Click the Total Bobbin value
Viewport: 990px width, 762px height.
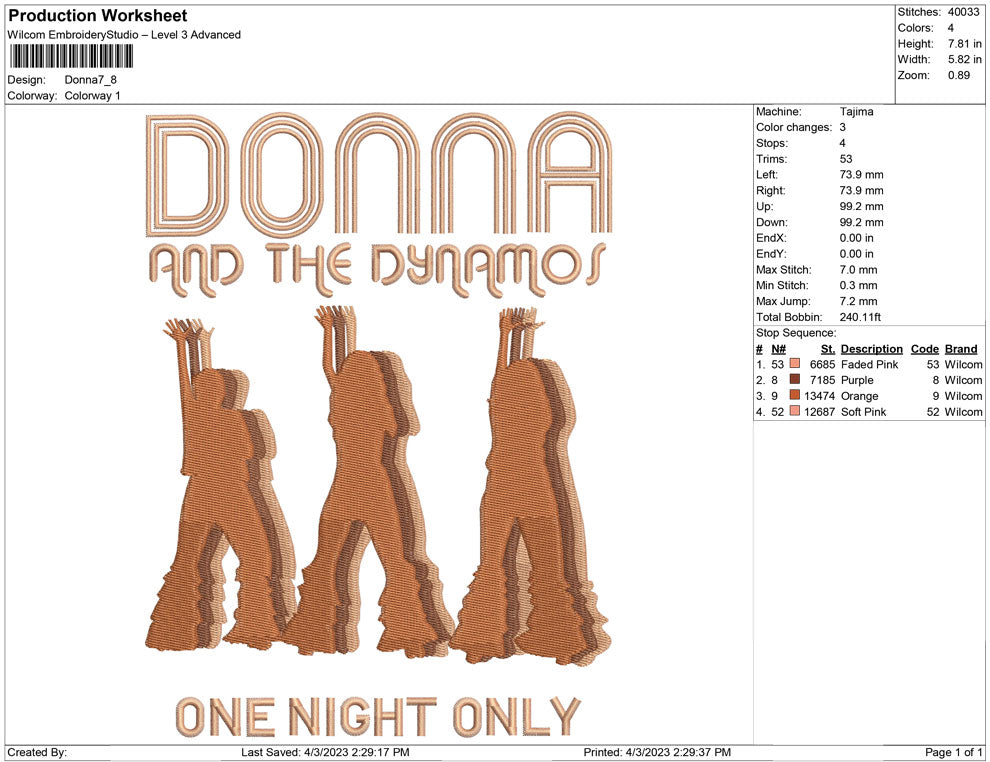click(x=860, y=317)
